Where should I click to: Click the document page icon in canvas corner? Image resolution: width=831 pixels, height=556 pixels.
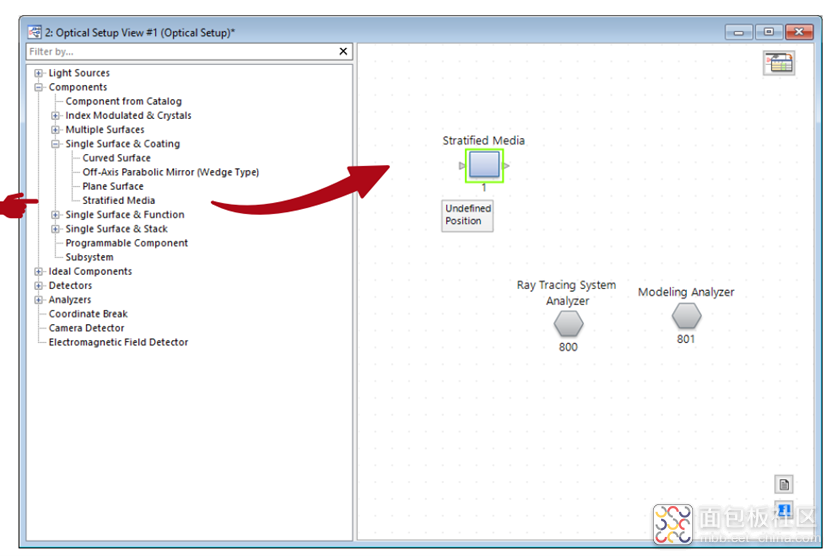tap(784, 484)
